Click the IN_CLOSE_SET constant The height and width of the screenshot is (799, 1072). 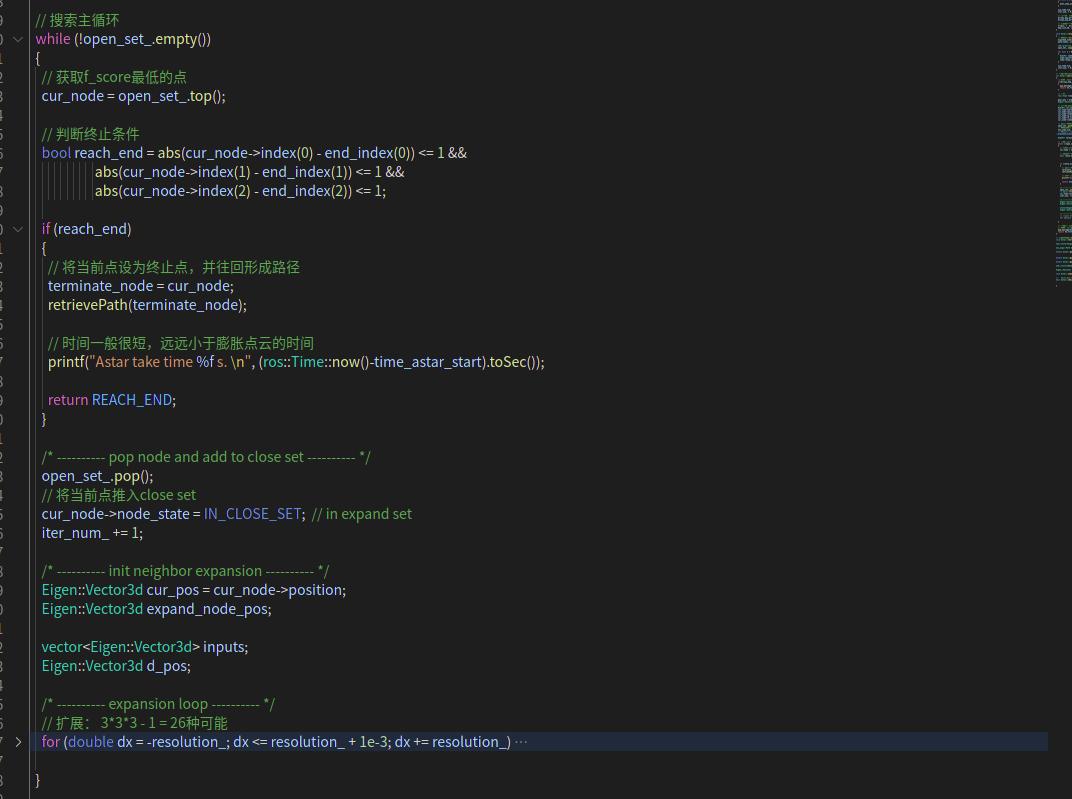click(x=252, y=514)
